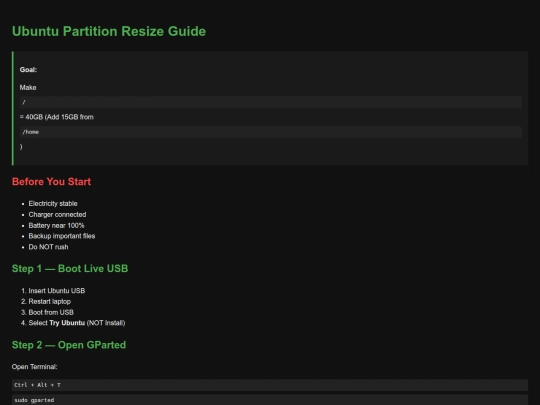This screenshot has width=540, height=405.
Task: Select the Boot from USB step
Action: 51,312
